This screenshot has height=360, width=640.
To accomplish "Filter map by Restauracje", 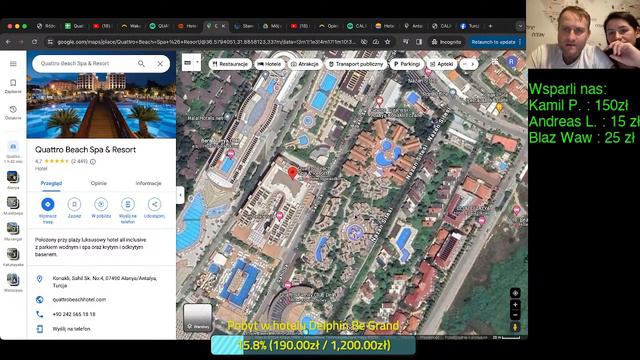I will tap(230, 64).
